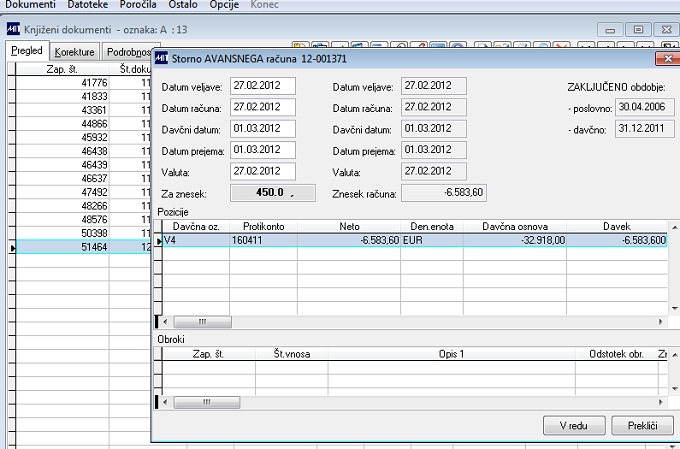680x449 pixels.
Task: Select the editable Davčni datum field
Action: tap(263, 129)
